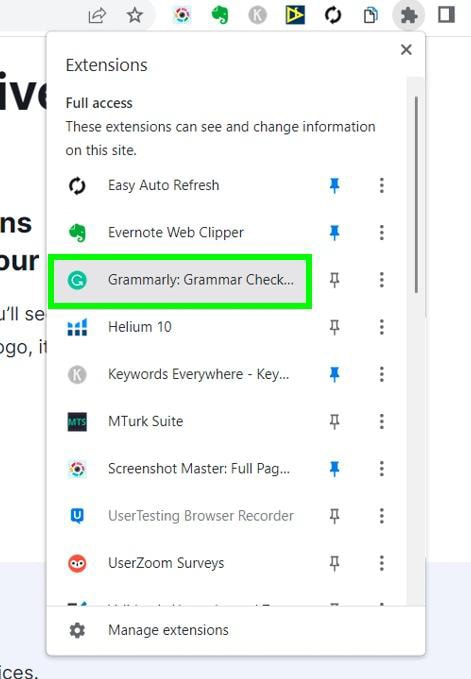Viewport: 471px width, 679px height.
Task: Click the share page icon in address bar
Action: (x=97, y=16)
